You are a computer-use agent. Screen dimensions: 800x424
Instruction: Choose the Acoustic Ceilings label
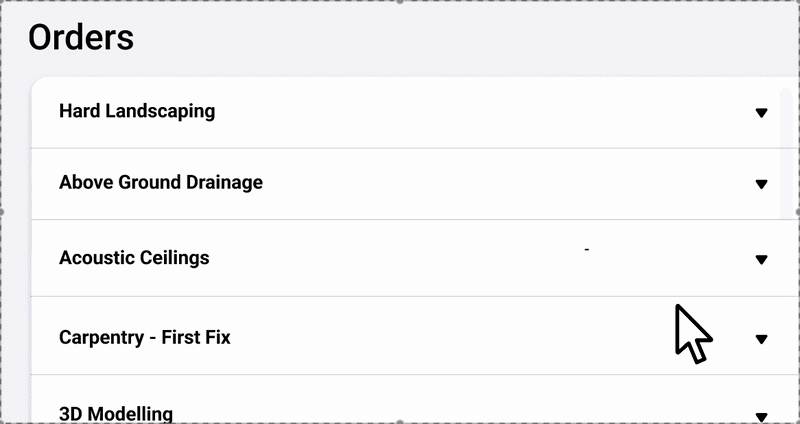point(134,257)
